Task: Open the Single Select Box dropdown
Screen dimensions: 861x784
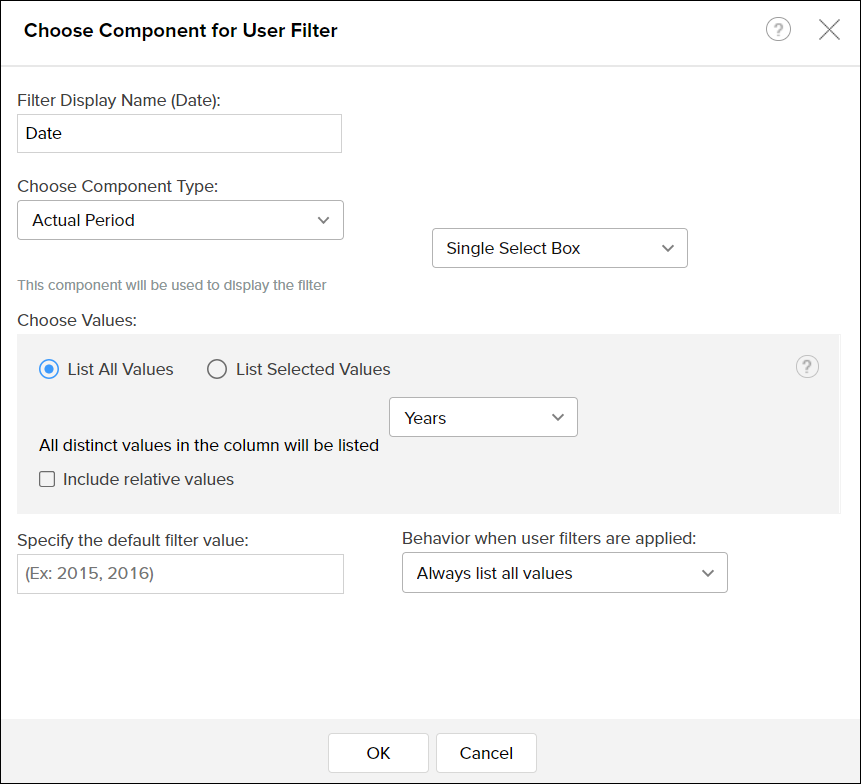Action: (x=559, y=248)
